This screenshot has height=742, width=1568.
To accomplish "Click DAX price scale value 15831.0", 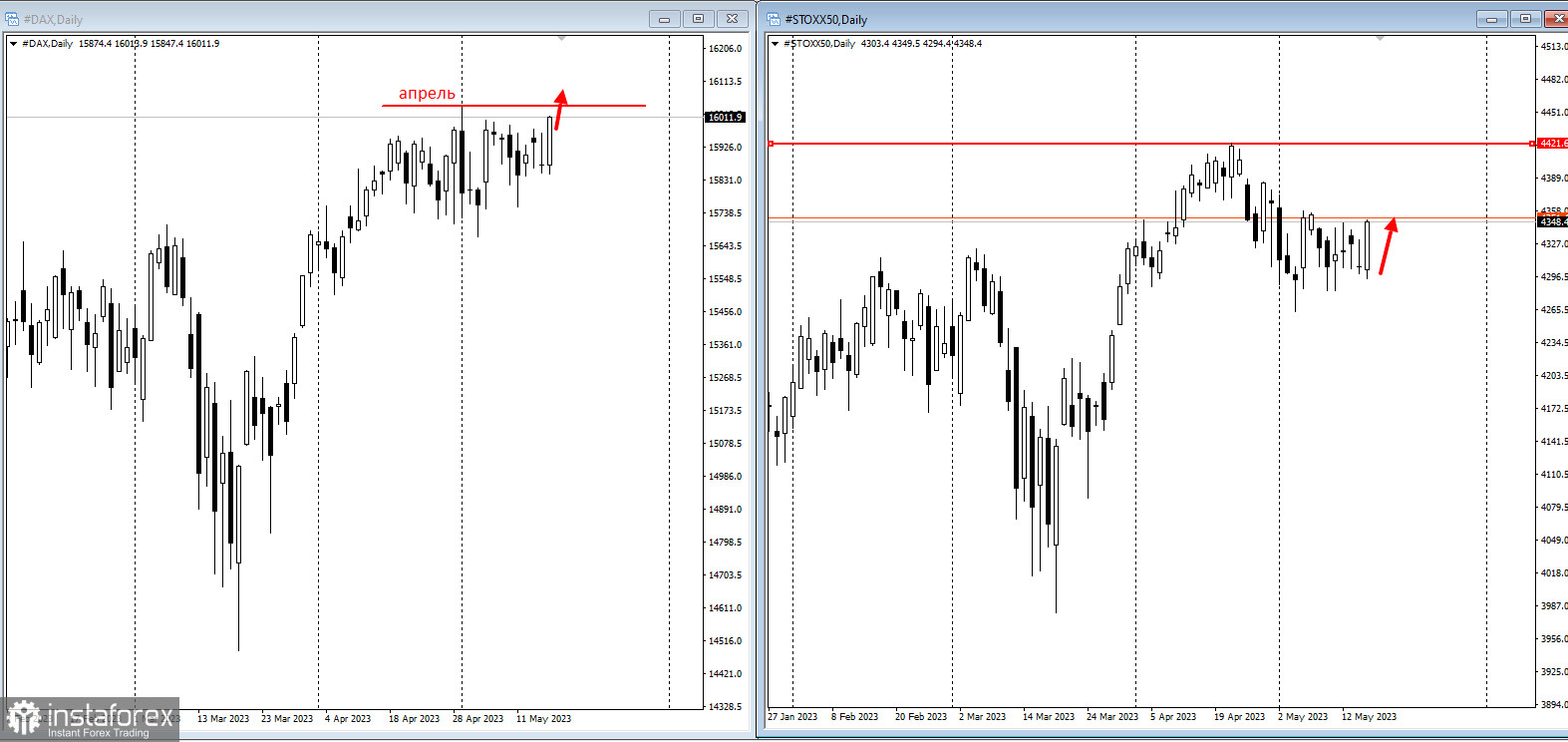I will [725, 181].
